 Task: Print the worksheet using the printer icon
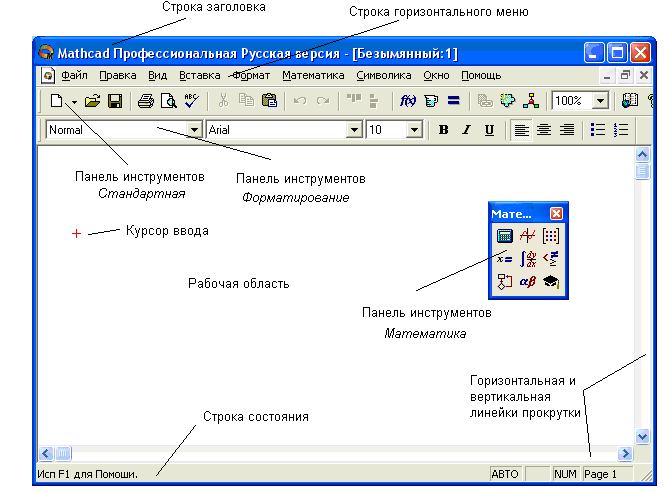(x=146, y=101)
